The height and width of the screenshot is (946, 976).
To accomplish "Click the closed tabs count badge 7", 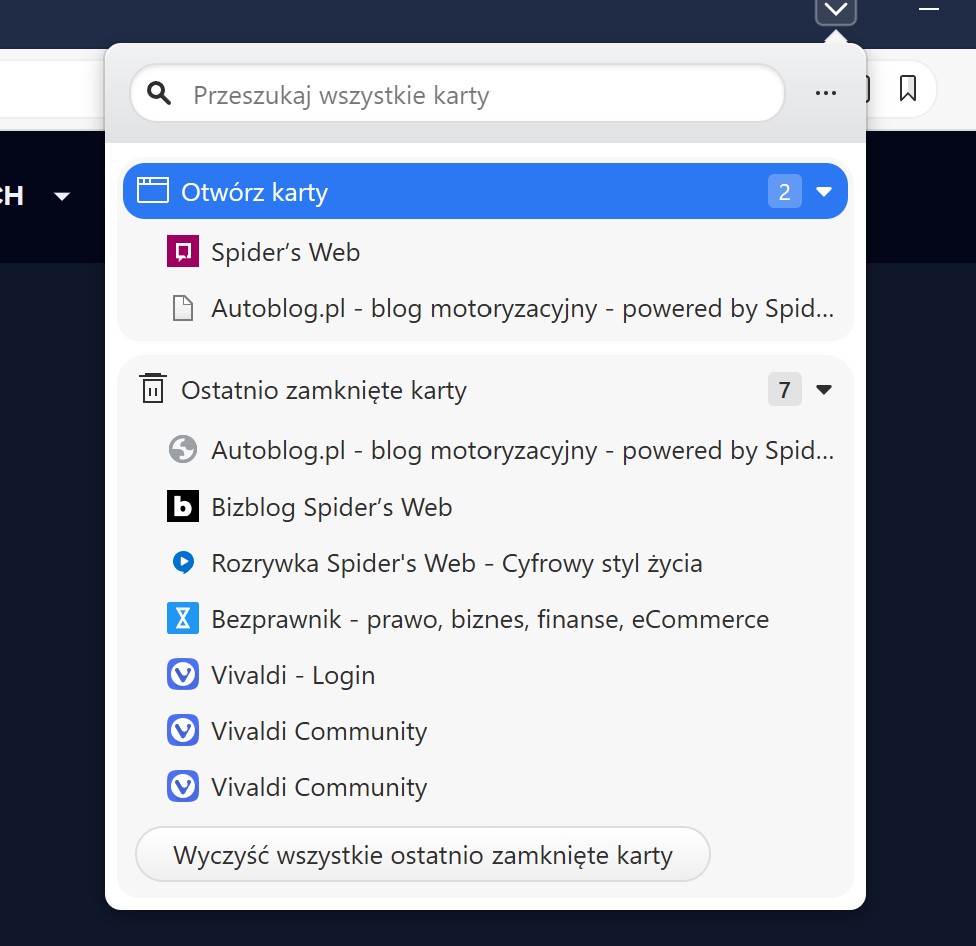I will [x=784, y=390].
